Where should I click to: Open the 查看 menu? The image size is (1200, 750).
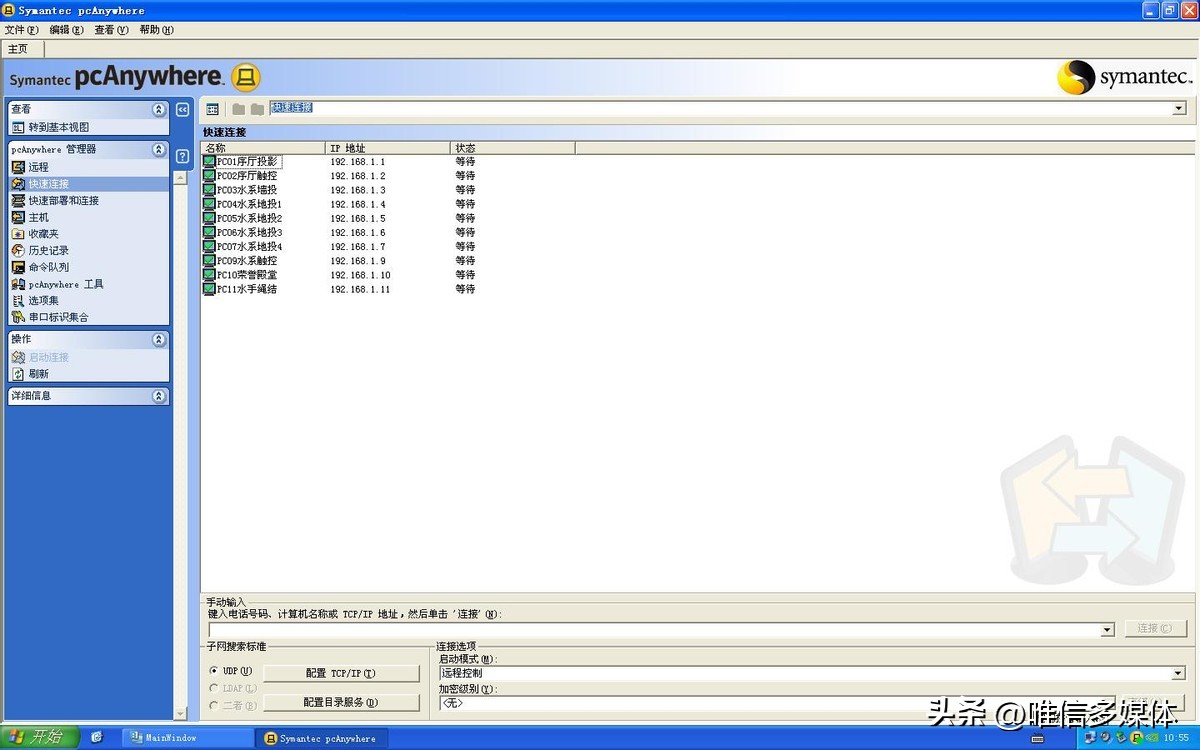coord(111,30)
